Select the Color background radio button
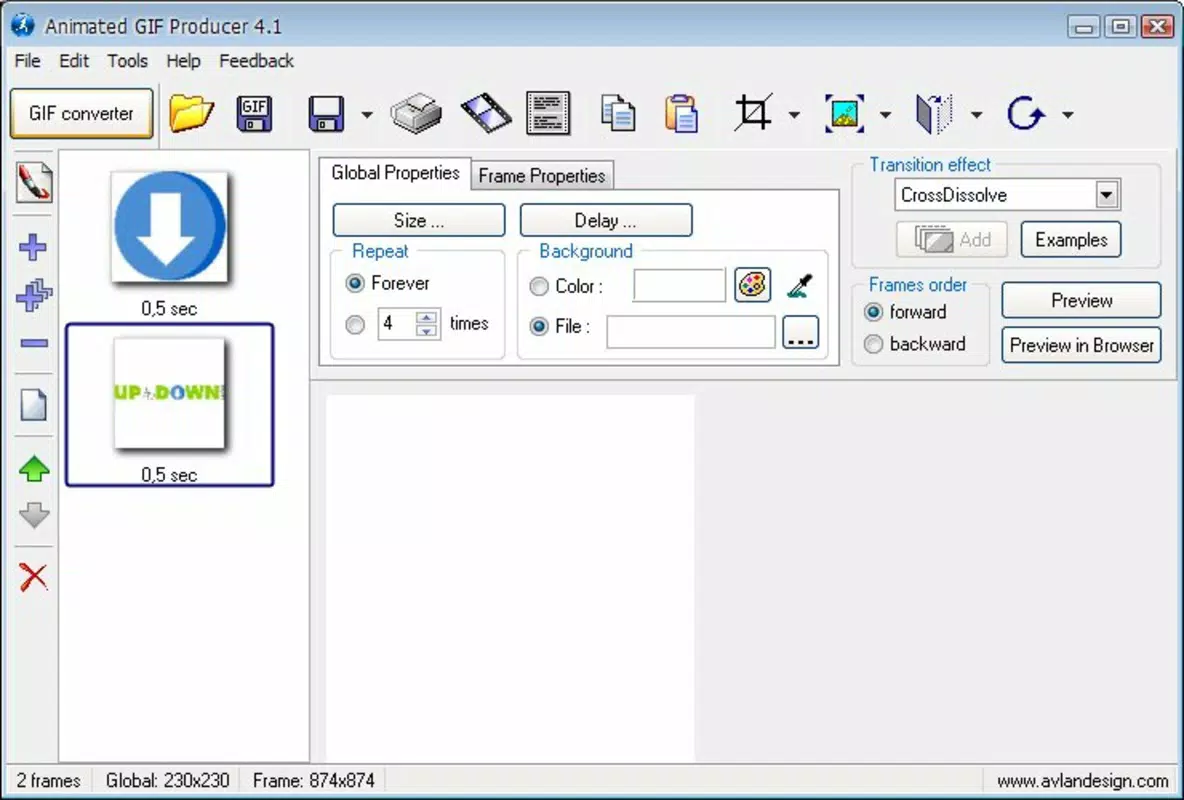 pyautogui.click(x=539, y=286)
